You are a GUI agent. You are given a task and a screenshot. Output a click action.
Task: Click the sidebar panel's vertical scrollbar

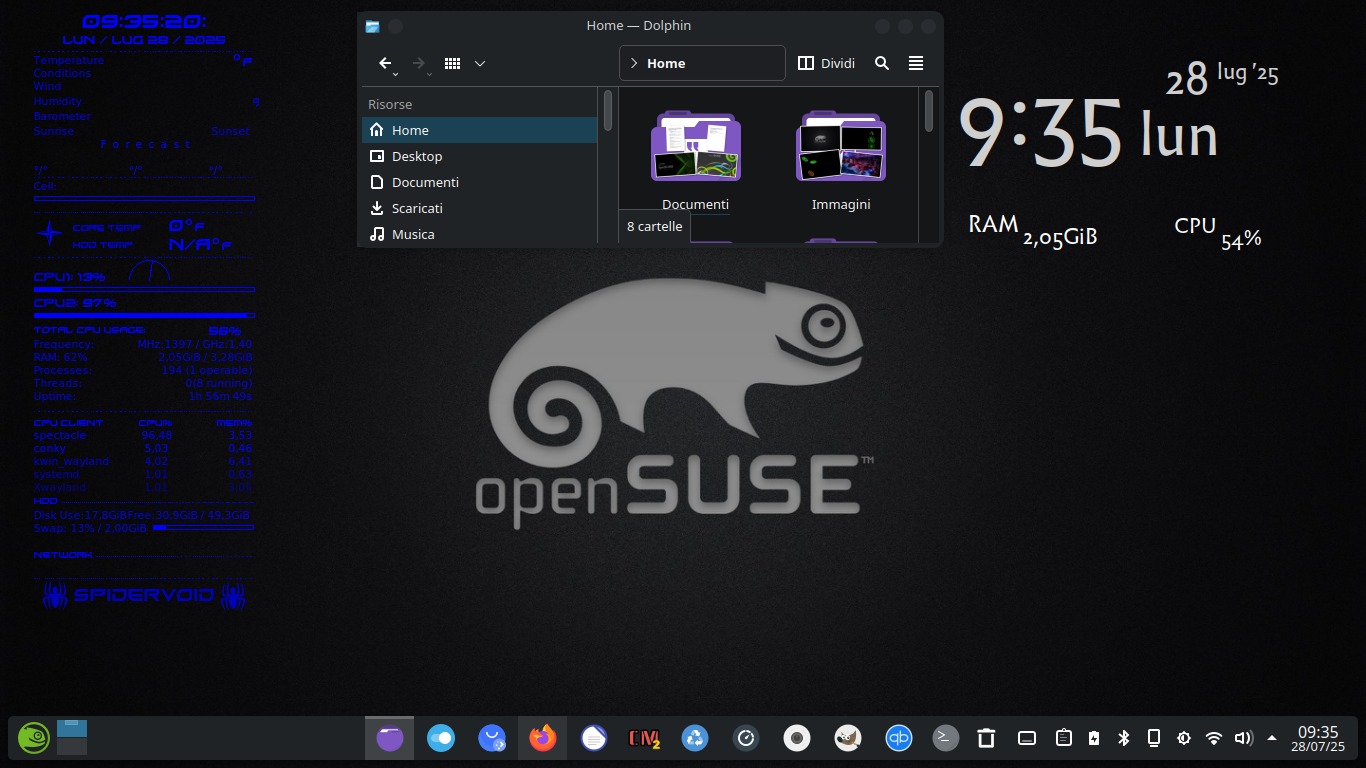pos(608,111)
